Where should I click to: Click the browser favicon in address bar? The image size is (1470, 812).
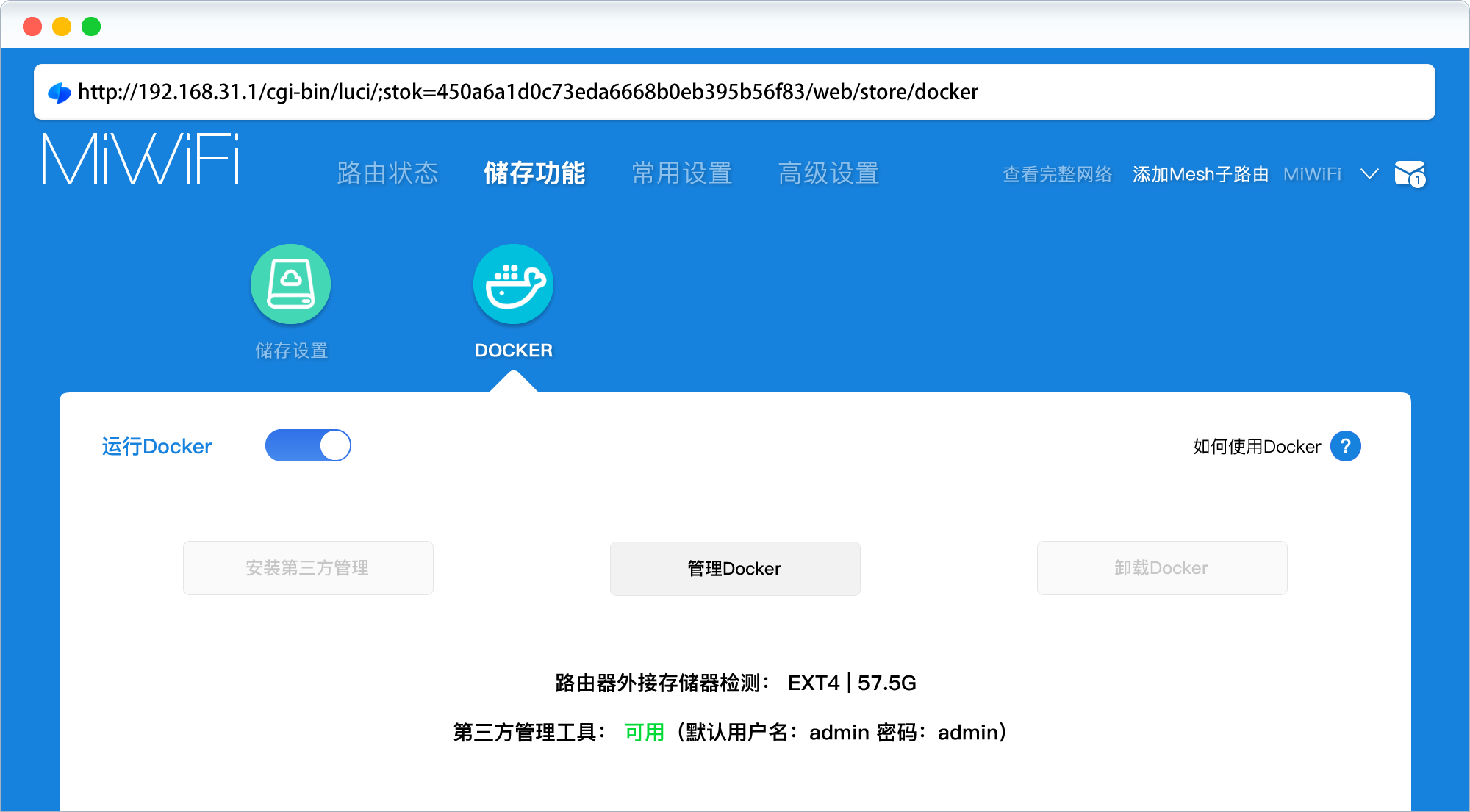pyautogui.click(x=59, y=93)
